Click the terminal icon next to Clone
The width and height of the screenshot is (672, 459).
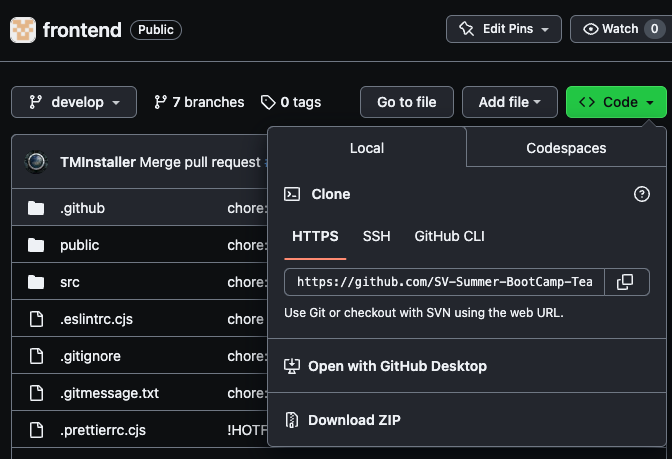point(292,194)
